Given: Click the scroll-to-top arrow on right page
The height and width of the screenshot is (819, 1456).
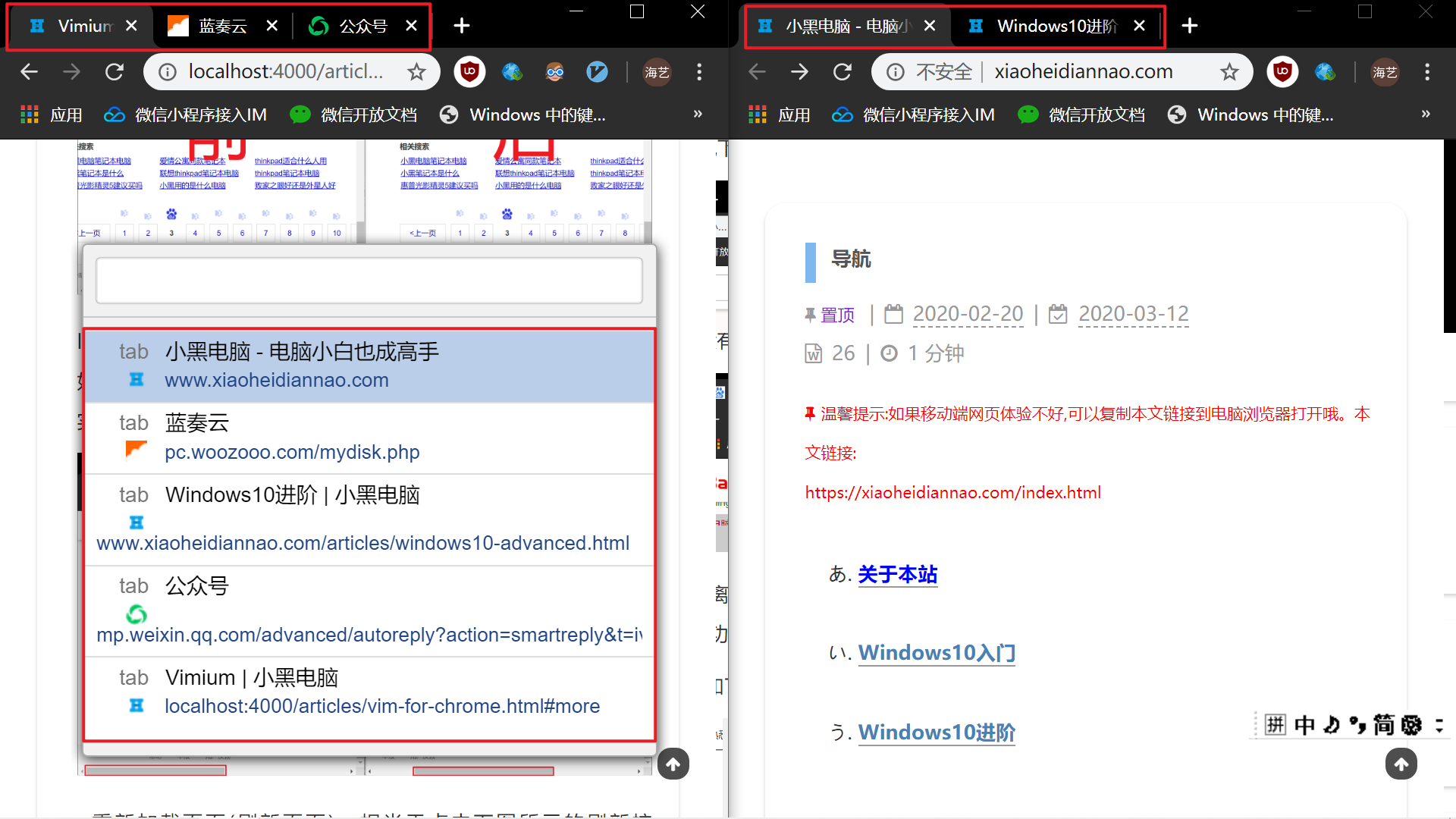Looking at the screenshot, I should tap(1401, 764).
